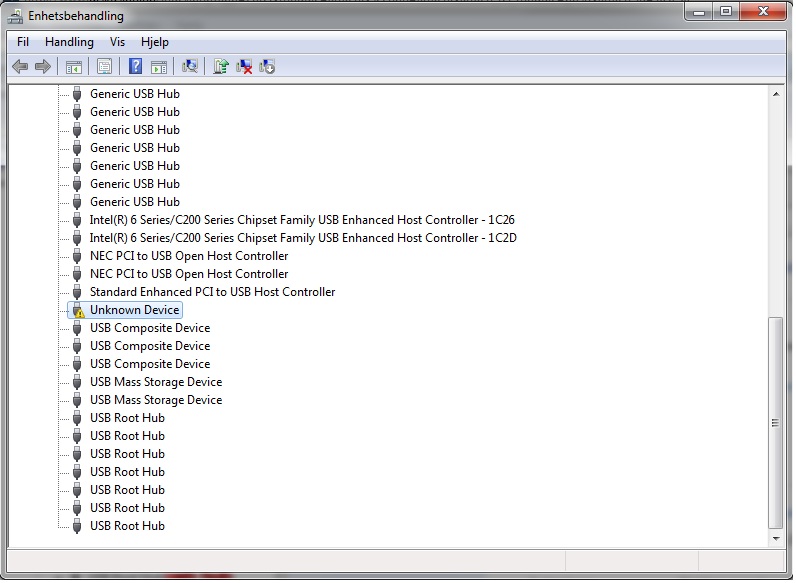796x583 pixels.
Task: Click the USB icon next to the 1C2D controller
Action: click(x=77, y=238)
